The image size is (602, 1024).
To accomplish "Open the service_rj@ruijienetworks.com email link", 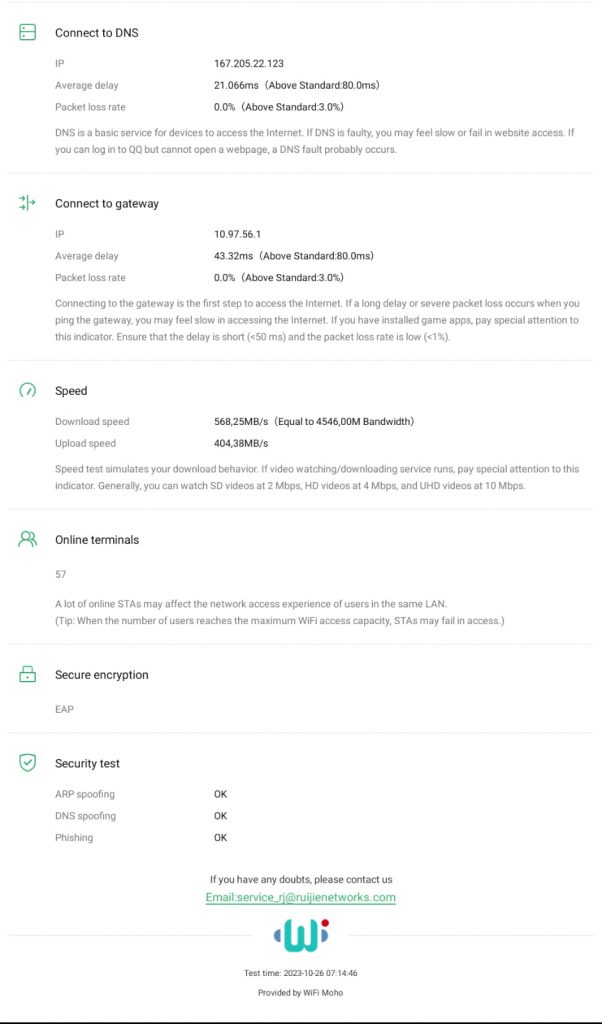I will pos(301,898).
